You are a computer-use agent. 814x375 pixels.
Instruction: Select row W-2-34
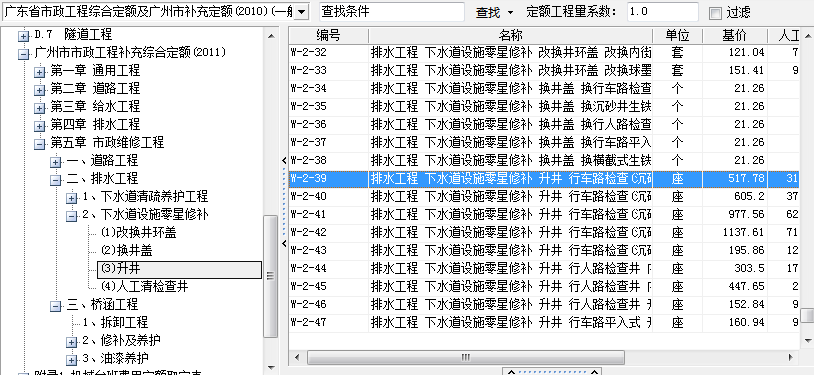[x=544, y=89]
